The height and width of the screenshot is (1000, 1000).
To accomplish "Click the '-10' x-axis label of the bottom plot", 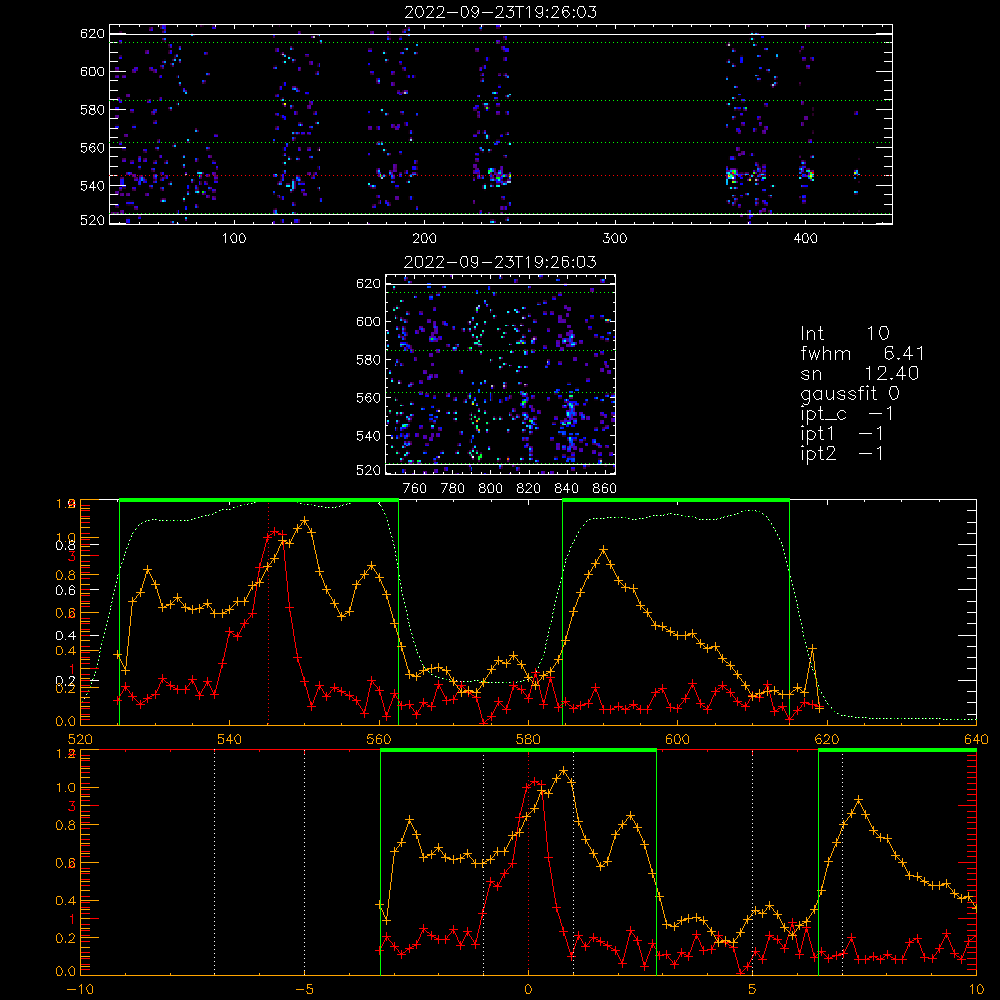I will click(80, 990).
